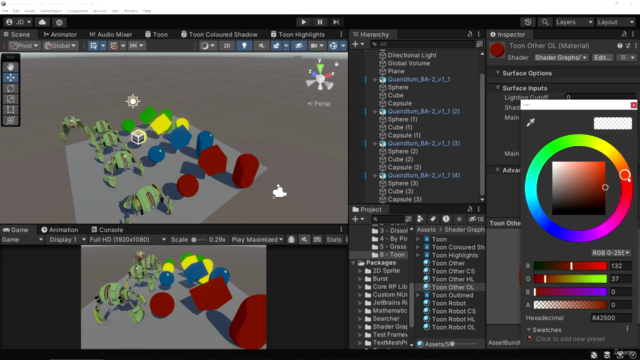
Task: Expand the Surface Options section
Action: point(498,73)
